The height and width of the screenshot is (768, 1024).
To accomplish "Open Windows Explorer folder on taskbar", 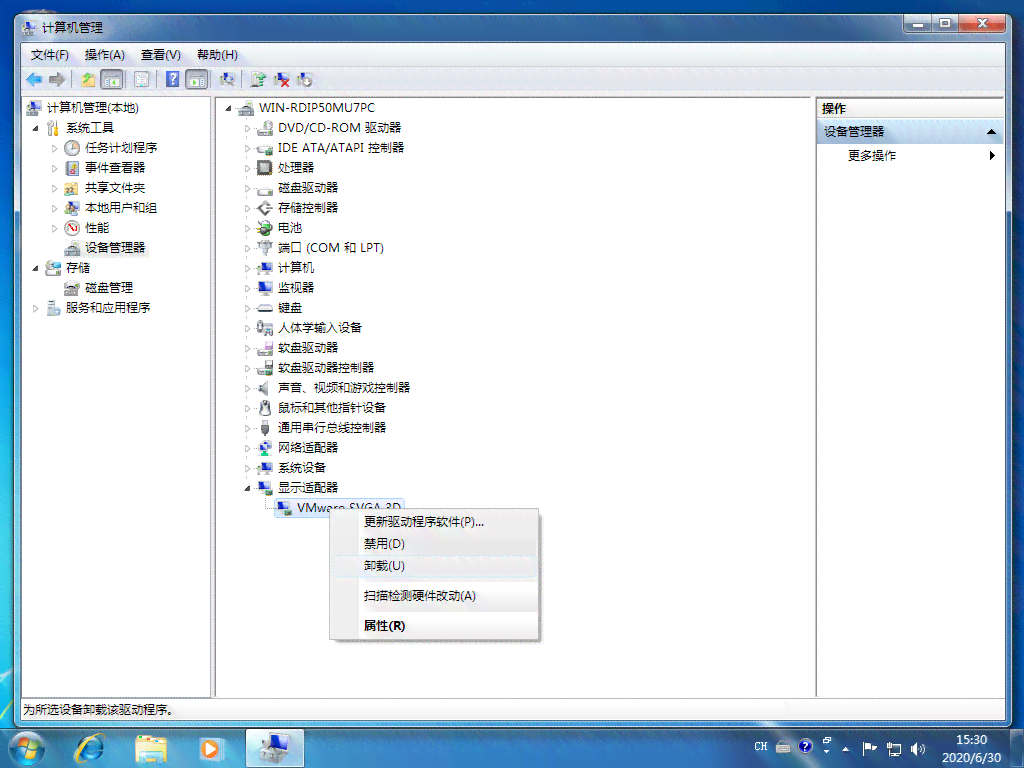I will click(150, 748).
